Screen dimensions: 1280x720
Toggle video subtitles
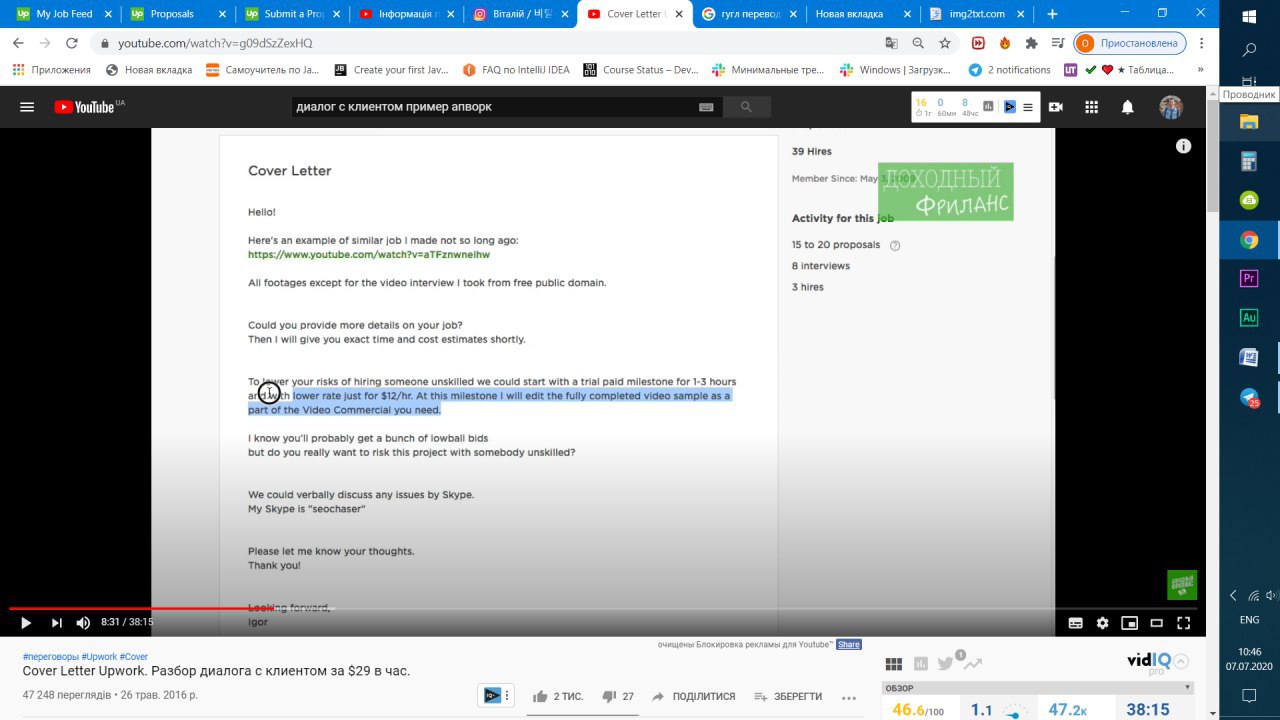(x=1075, y=622)
